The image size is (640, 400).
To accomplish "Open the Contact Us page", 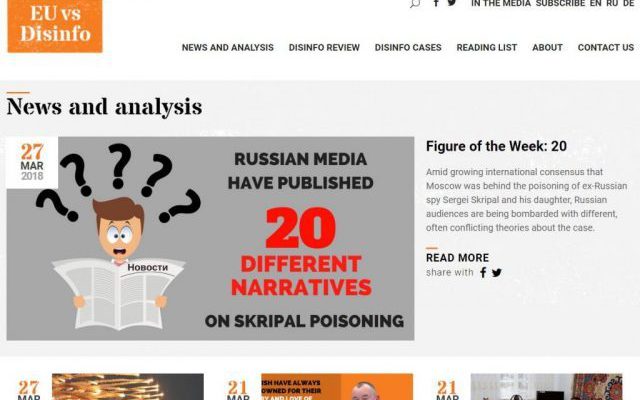I will pyautogui.click(x=606, y=47).
